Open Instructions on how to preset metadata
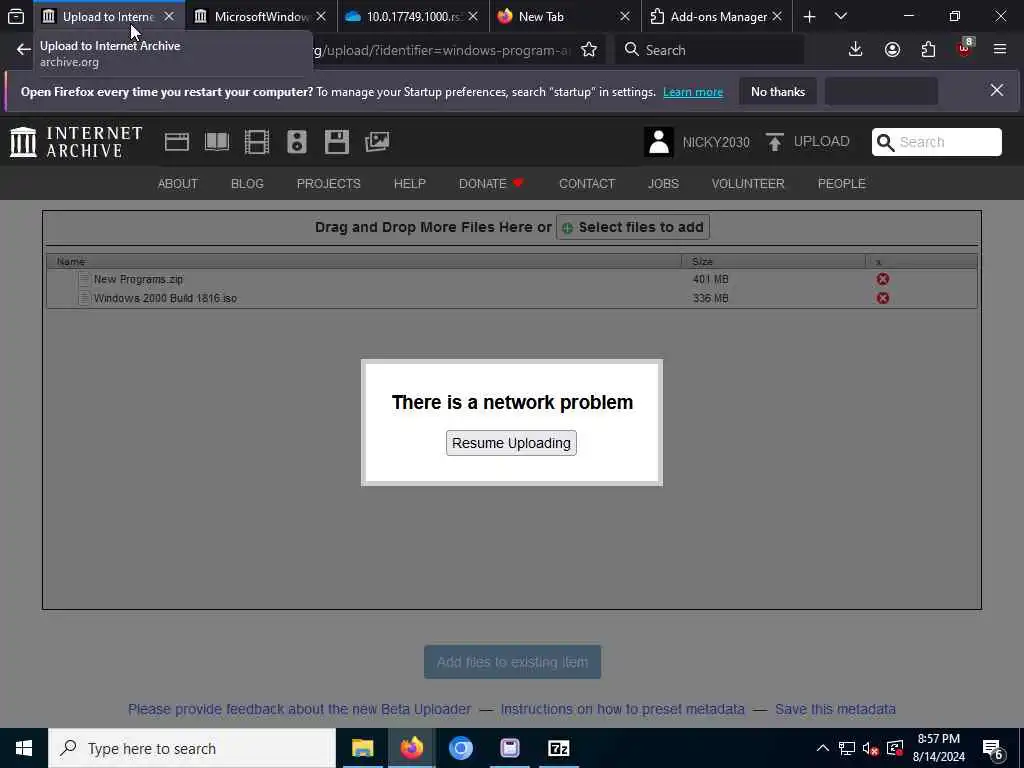Screen dimensions: 1024x768 click(622, 709)
